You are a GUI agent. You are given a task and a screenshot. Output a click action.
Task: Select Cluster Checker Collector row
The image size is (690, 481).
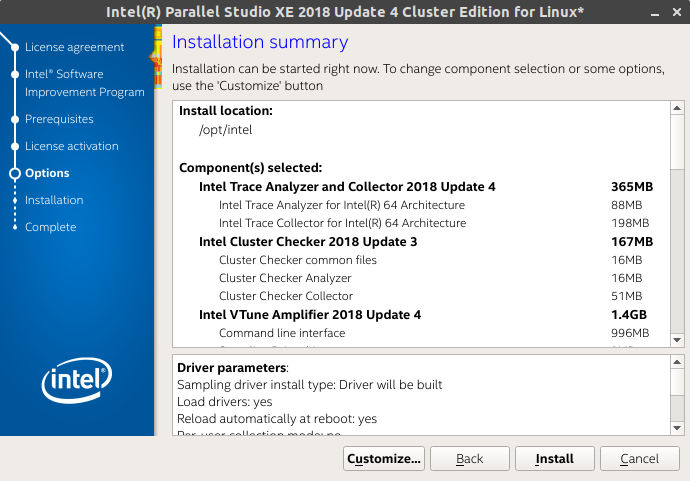pos(286,296)
